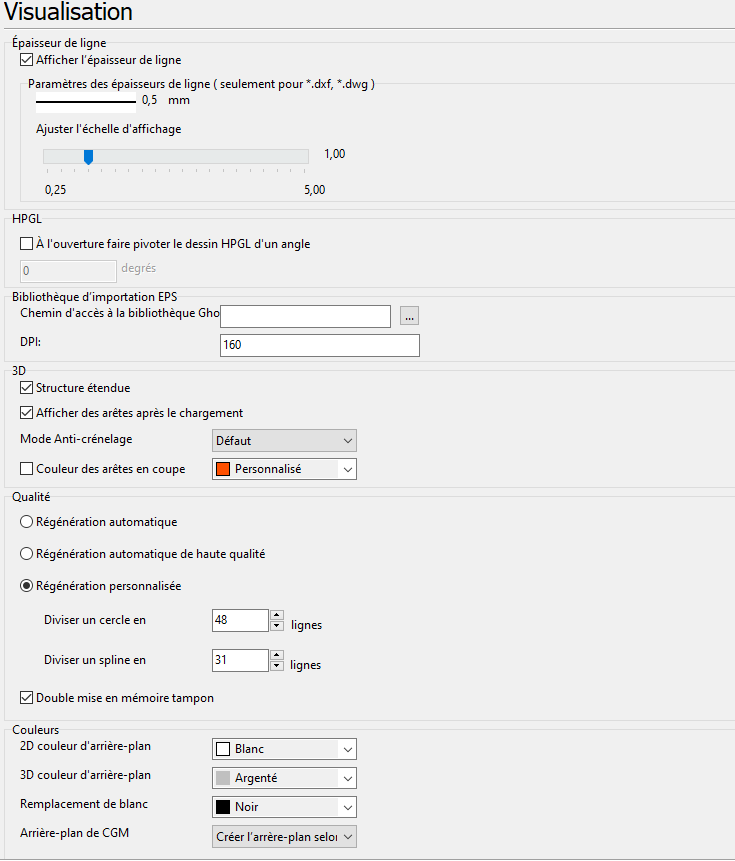Click the Ghostscript library path field
The image size is (735, 861).
[305, 316]
